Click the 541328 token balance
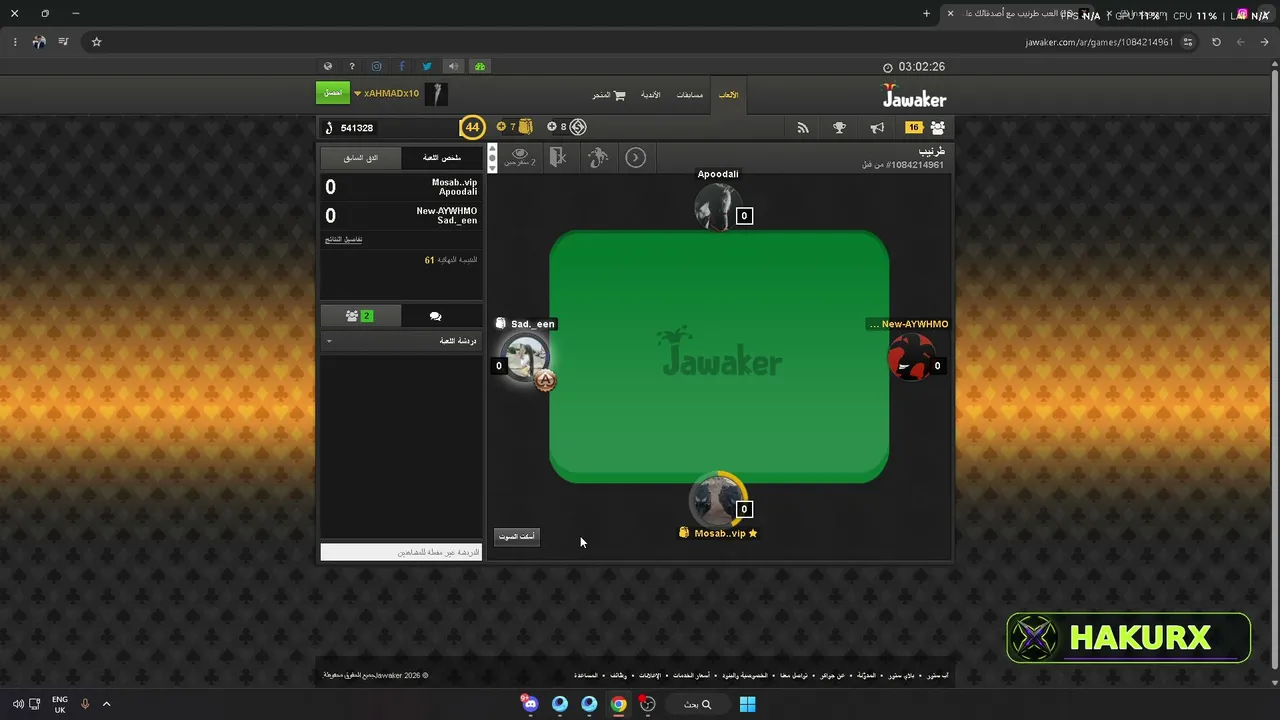This screenshot has height=720, width=1280. (356, 128)
